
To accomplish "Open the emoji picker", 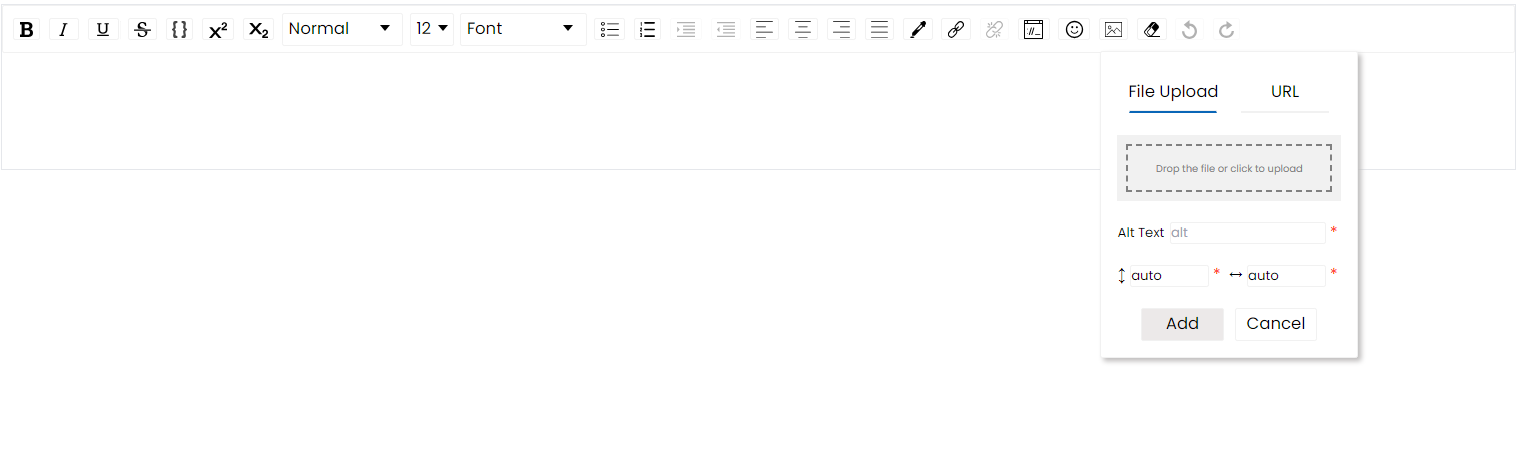I will click(1074, 29).
